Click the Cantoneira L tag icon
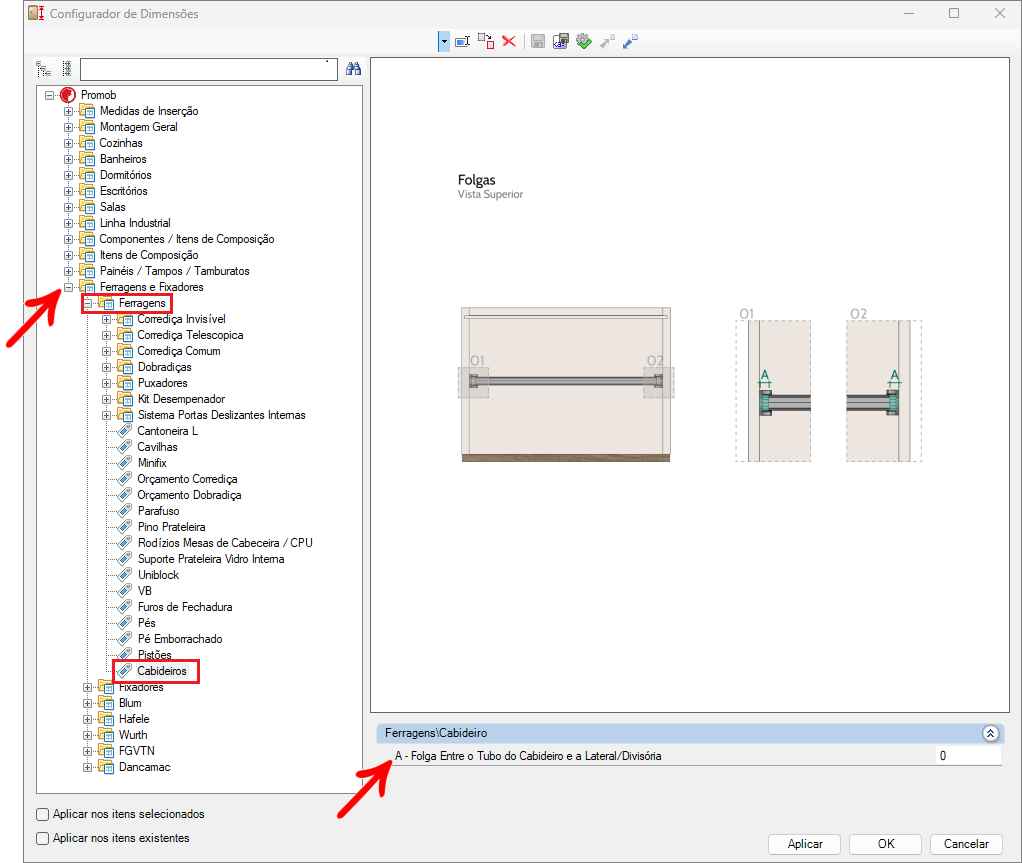Viewport: 1022px width, 863px height. pos(124,431)
